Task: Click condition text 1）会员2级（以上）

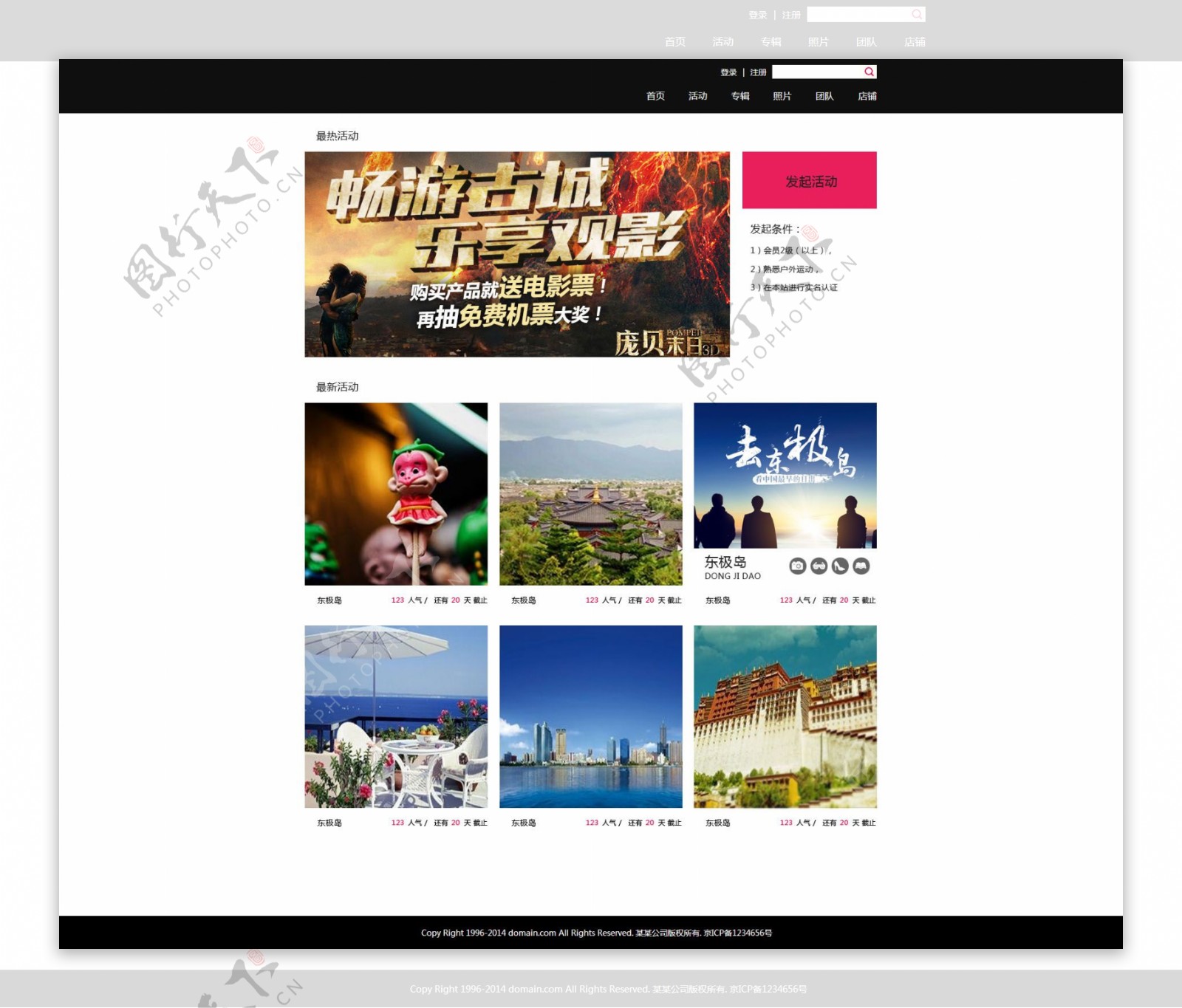Action: tap(791, 250)
